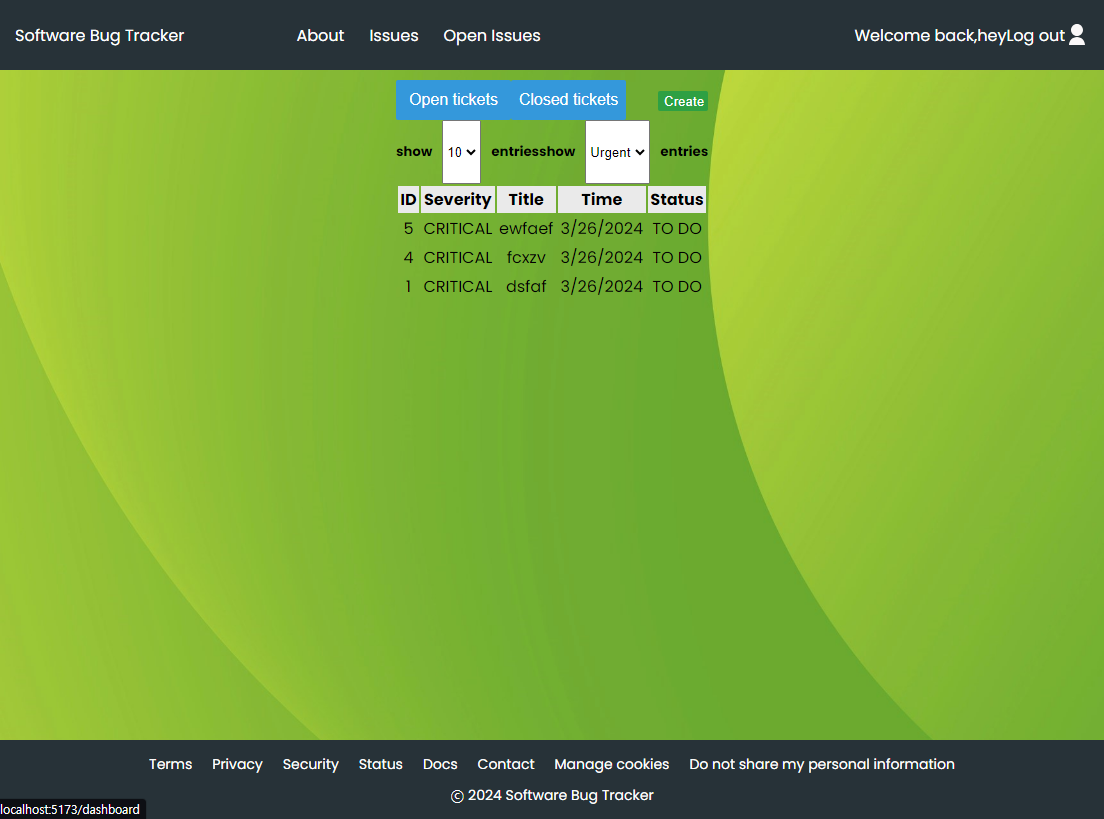Click the 3/26/2024 date in ewfaef row

tap(601, 229)
